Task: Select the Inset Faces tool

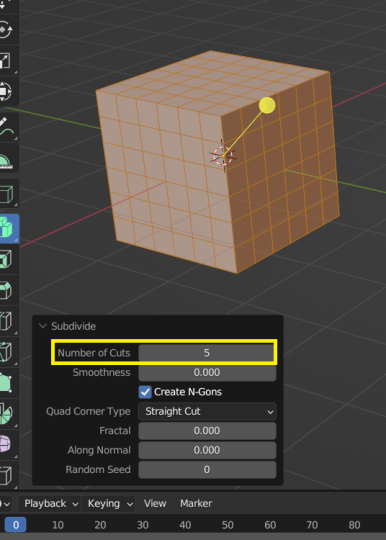Action: (6, 259)
